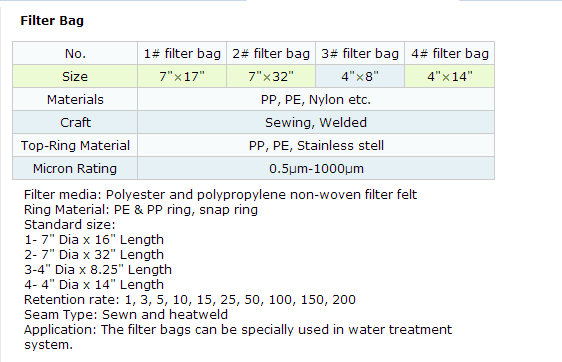This screenshot has height=362, width=562.
Task: Click the 7"×32" size cell
Action: point(271,76)
